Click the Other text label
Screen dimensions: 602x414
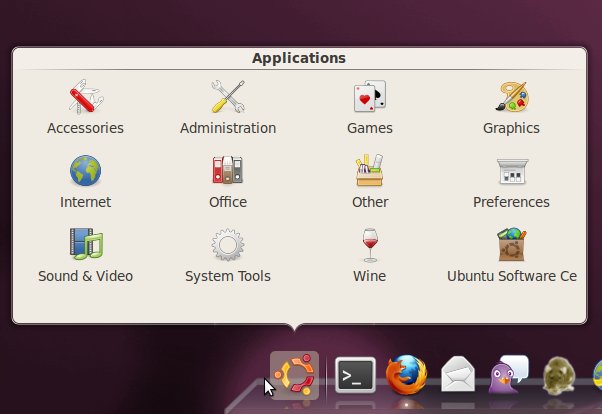(370, 202)
